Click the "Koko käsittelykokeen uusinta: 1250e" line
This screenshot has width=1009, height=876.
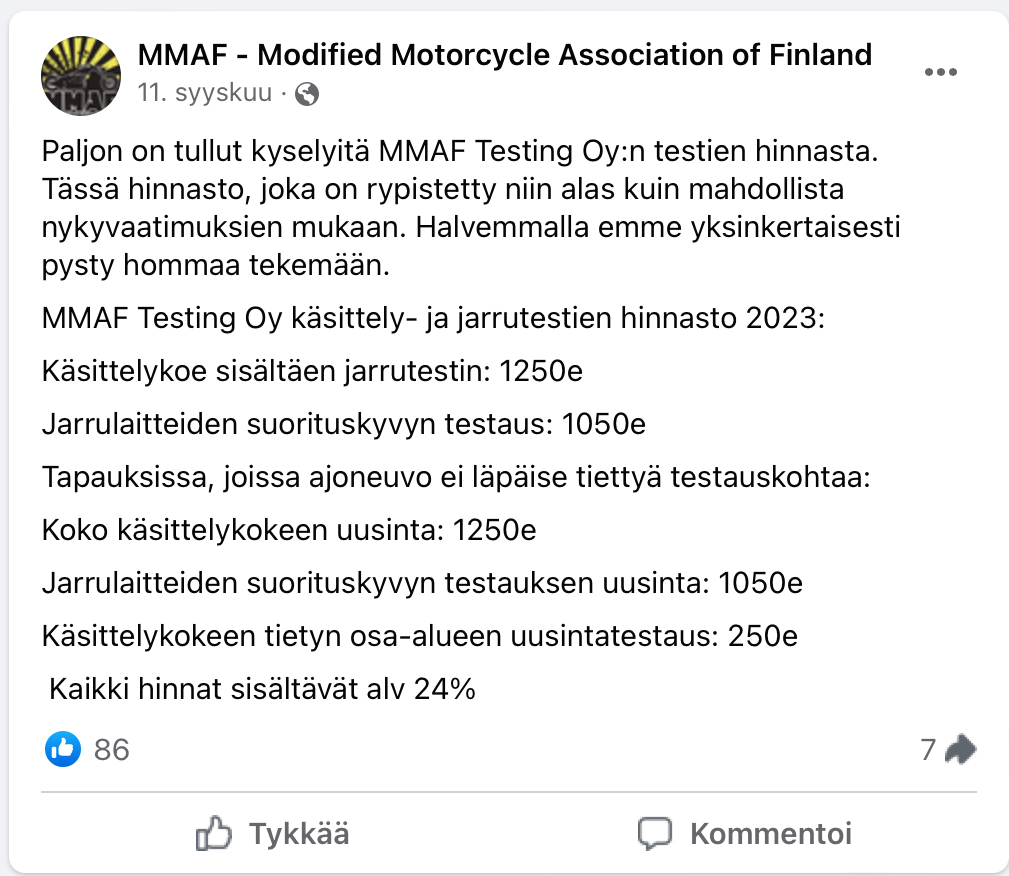click(289, 529)
